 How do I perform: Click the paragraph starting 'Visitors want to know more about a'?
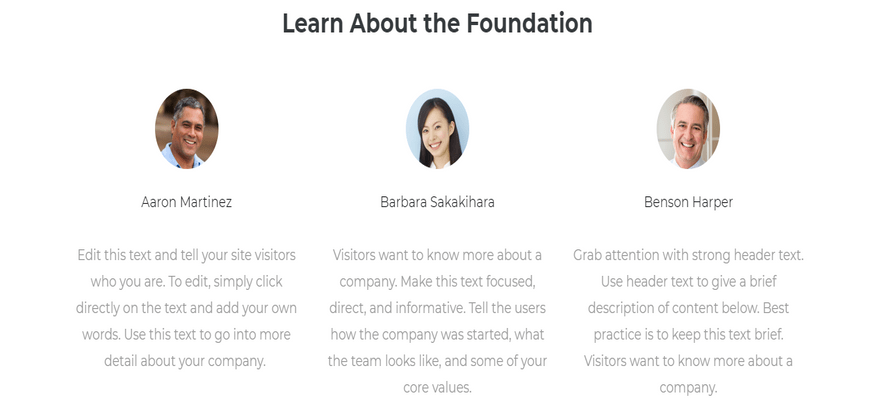[437, 321]
